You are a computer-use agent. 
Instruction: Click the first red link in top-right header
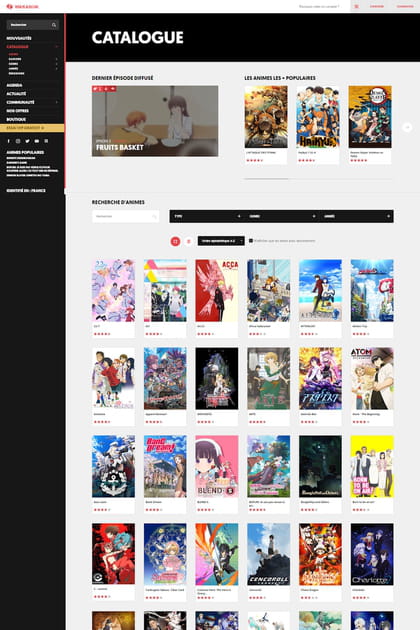(377, 6)
